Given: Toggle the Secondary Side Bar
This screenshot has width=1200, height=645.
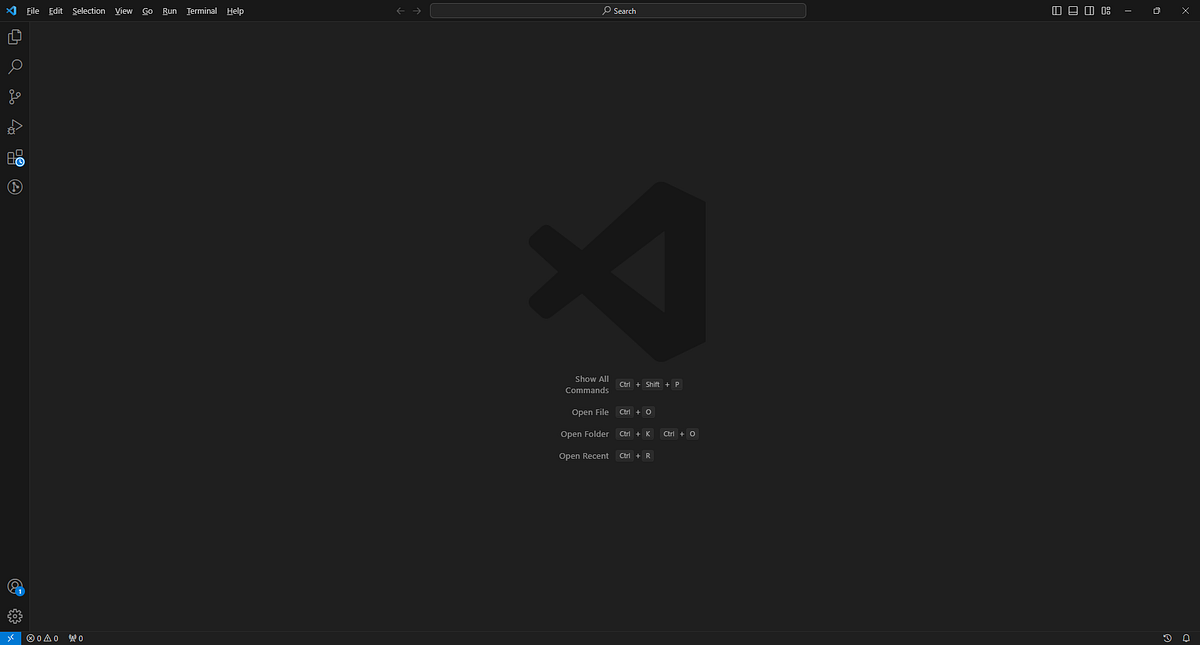Looking at the screenshot, I should tap(1089, 10).
